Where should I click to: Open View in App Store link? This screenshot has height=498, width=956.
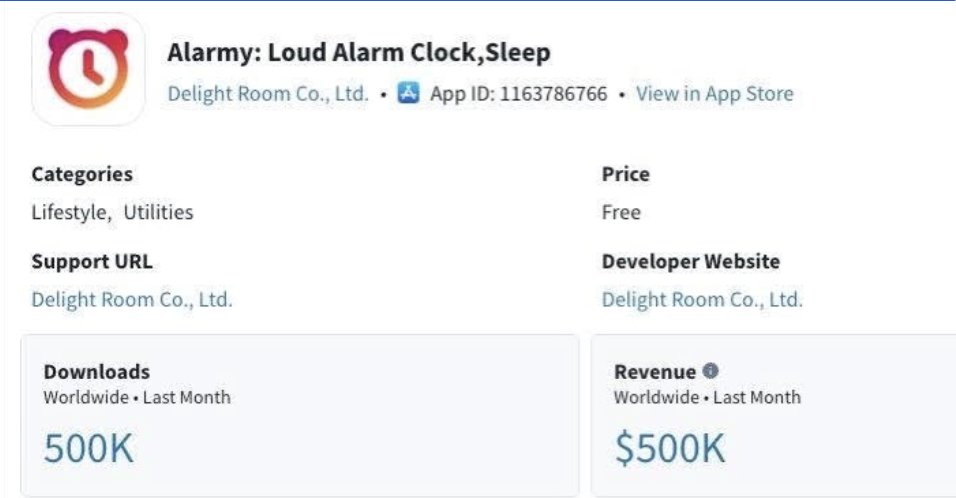tap(715, 94)
